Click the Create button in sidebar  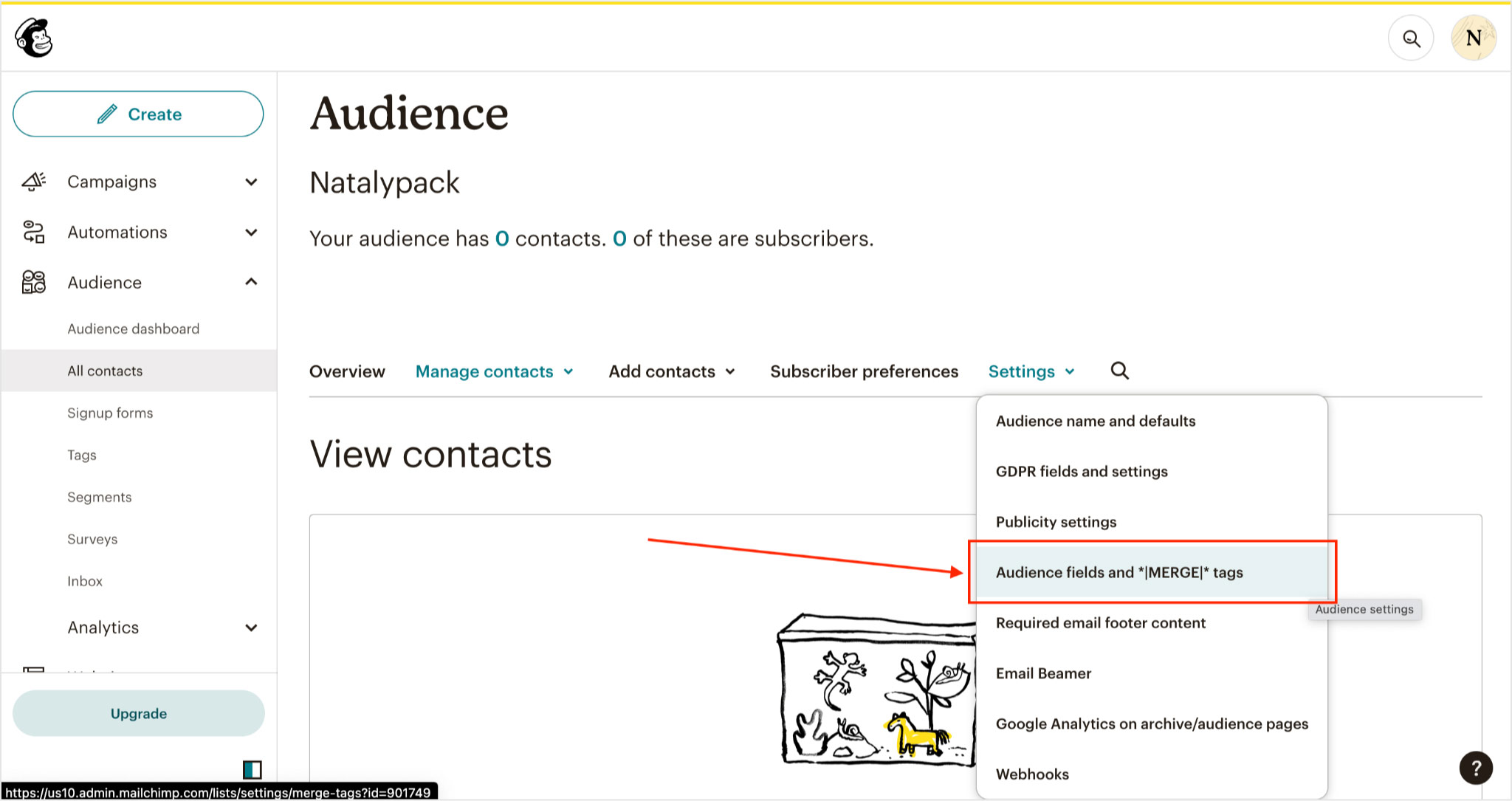click(139, 114)
